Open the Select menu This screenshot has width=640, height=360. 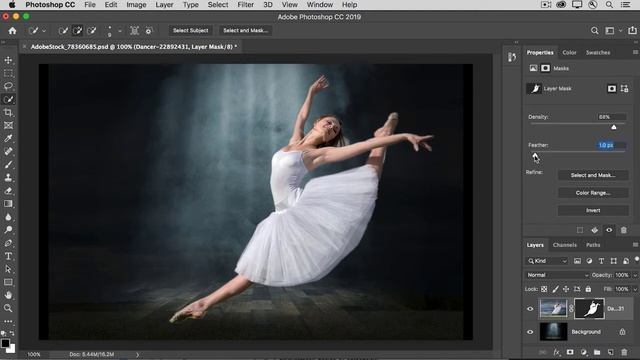218,5
